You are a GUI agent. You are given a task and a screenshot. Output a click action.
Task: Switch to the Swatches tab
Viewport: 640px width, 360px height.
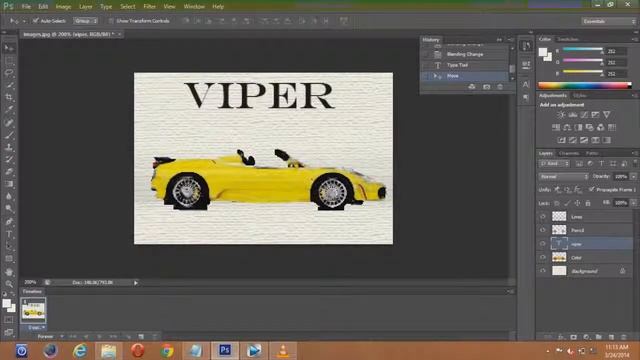[x=568, y=39]
